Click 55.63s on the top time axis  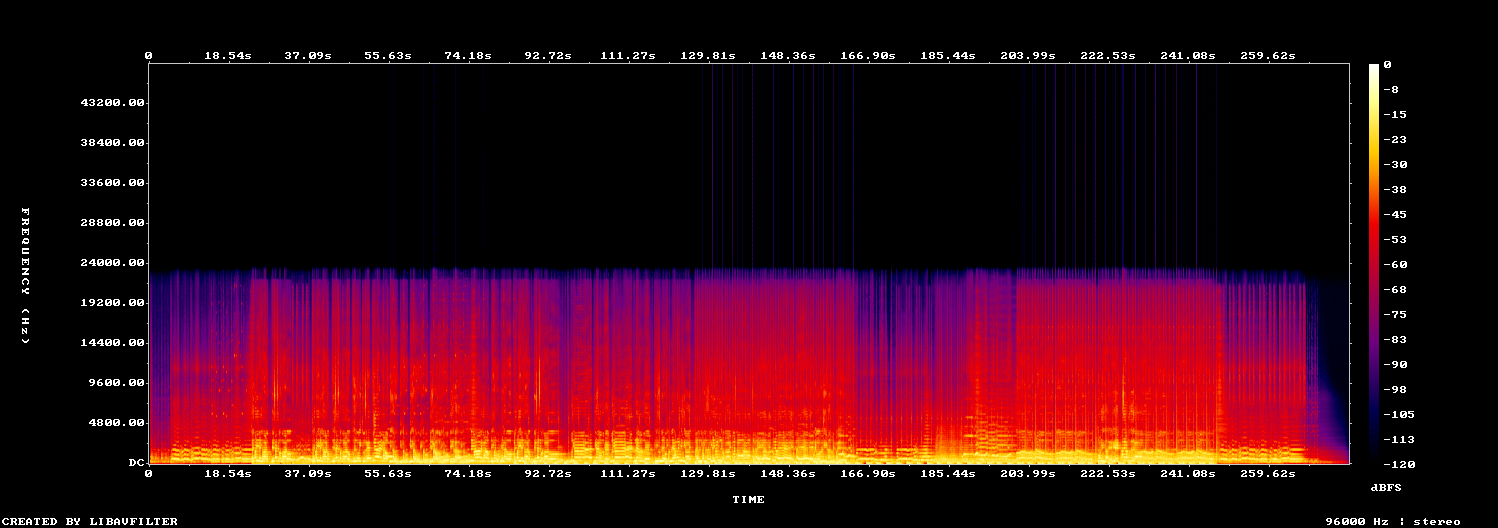coord(388,56)
